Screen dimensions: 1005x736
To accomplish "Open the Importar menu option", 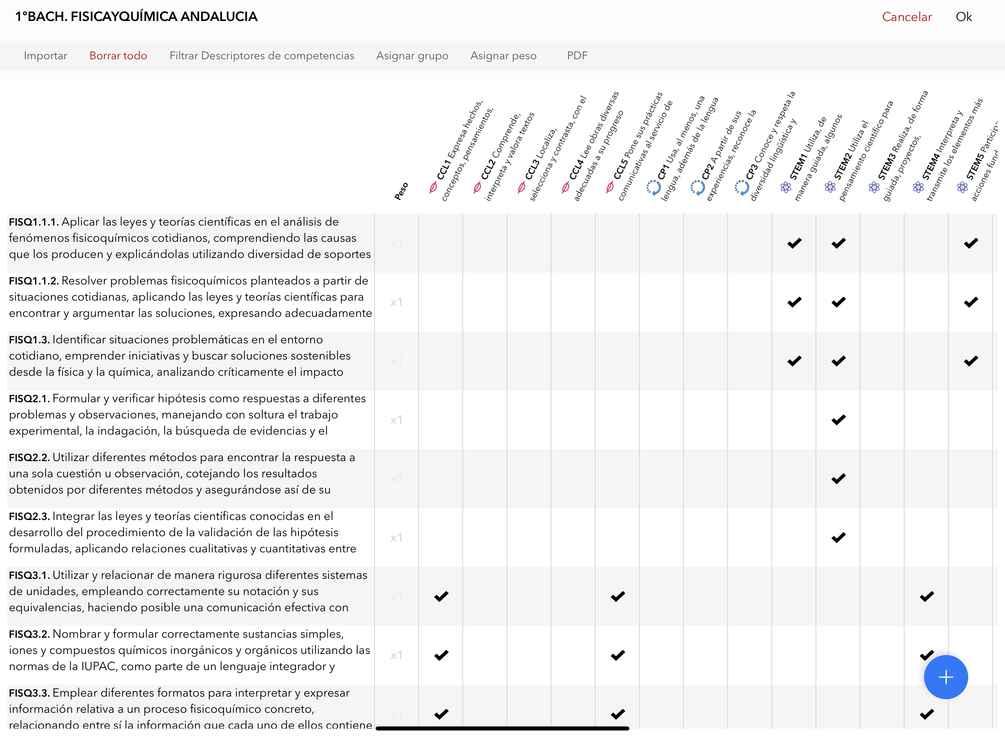I will click(x=46, y=56).
